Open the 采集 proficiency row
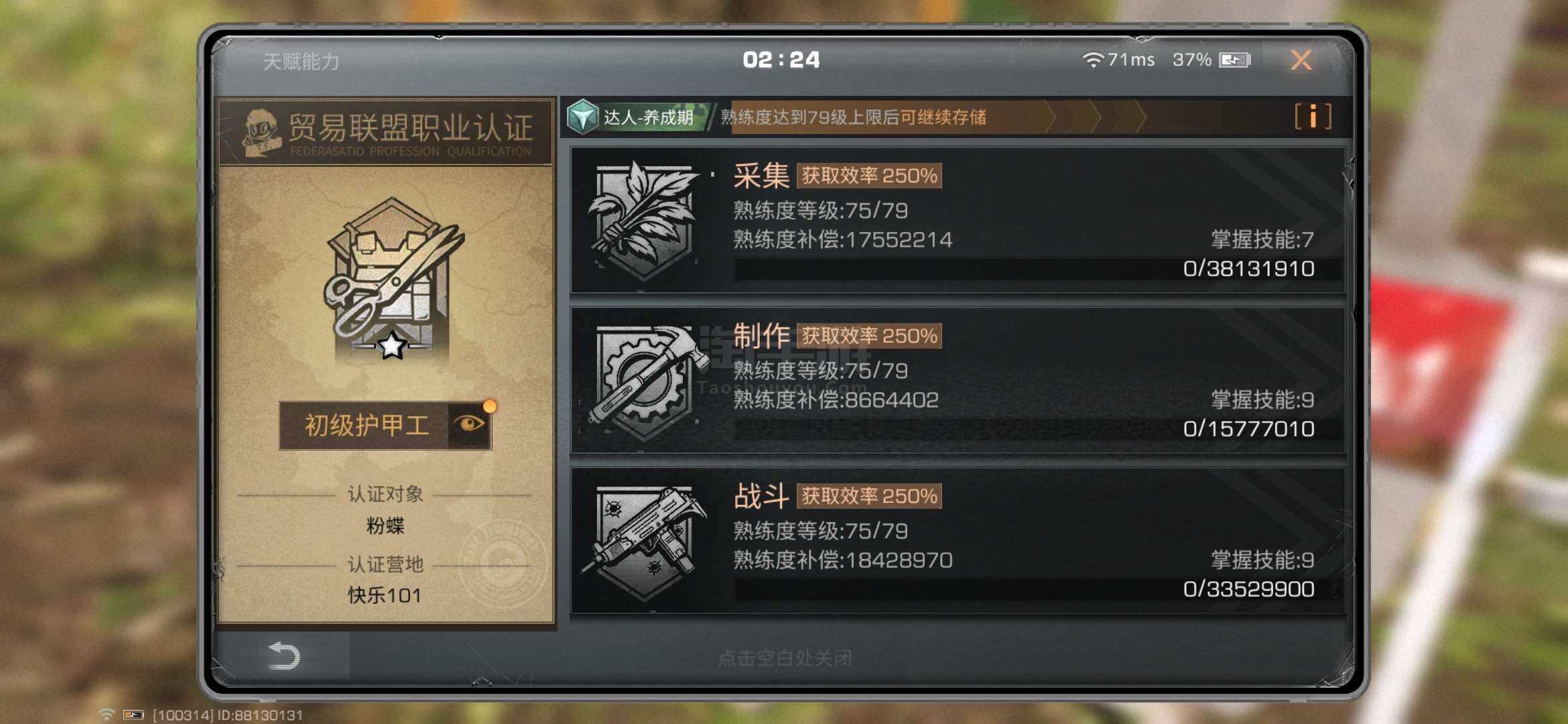 (958, 220)
